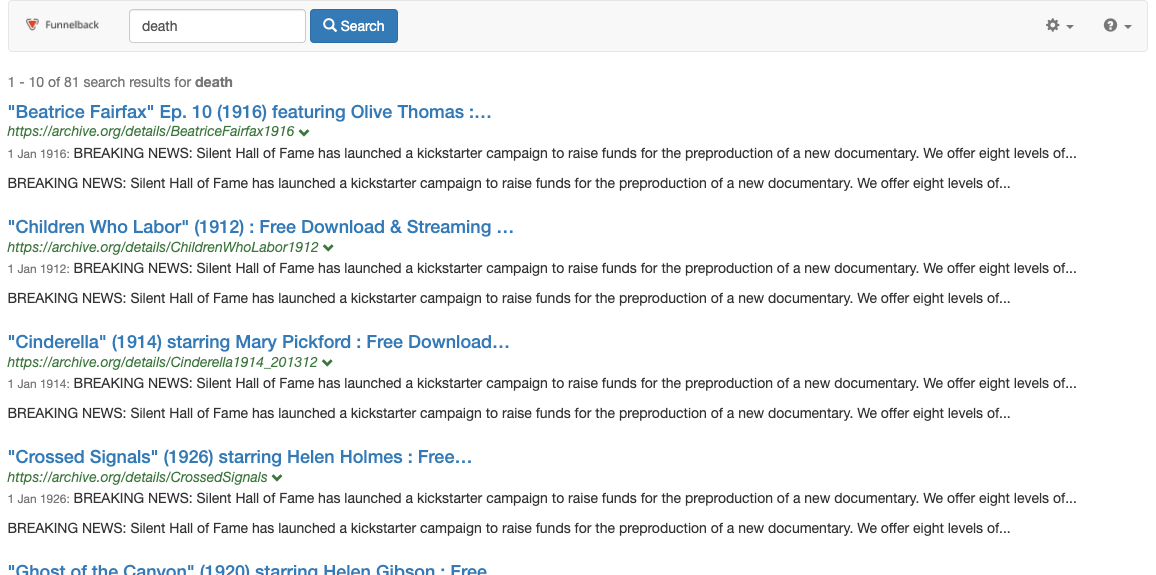Click the caret arrow next to help icon
Image resolution: width=1156 pixels, height=575 pixels.
[x=1128, y=27]
